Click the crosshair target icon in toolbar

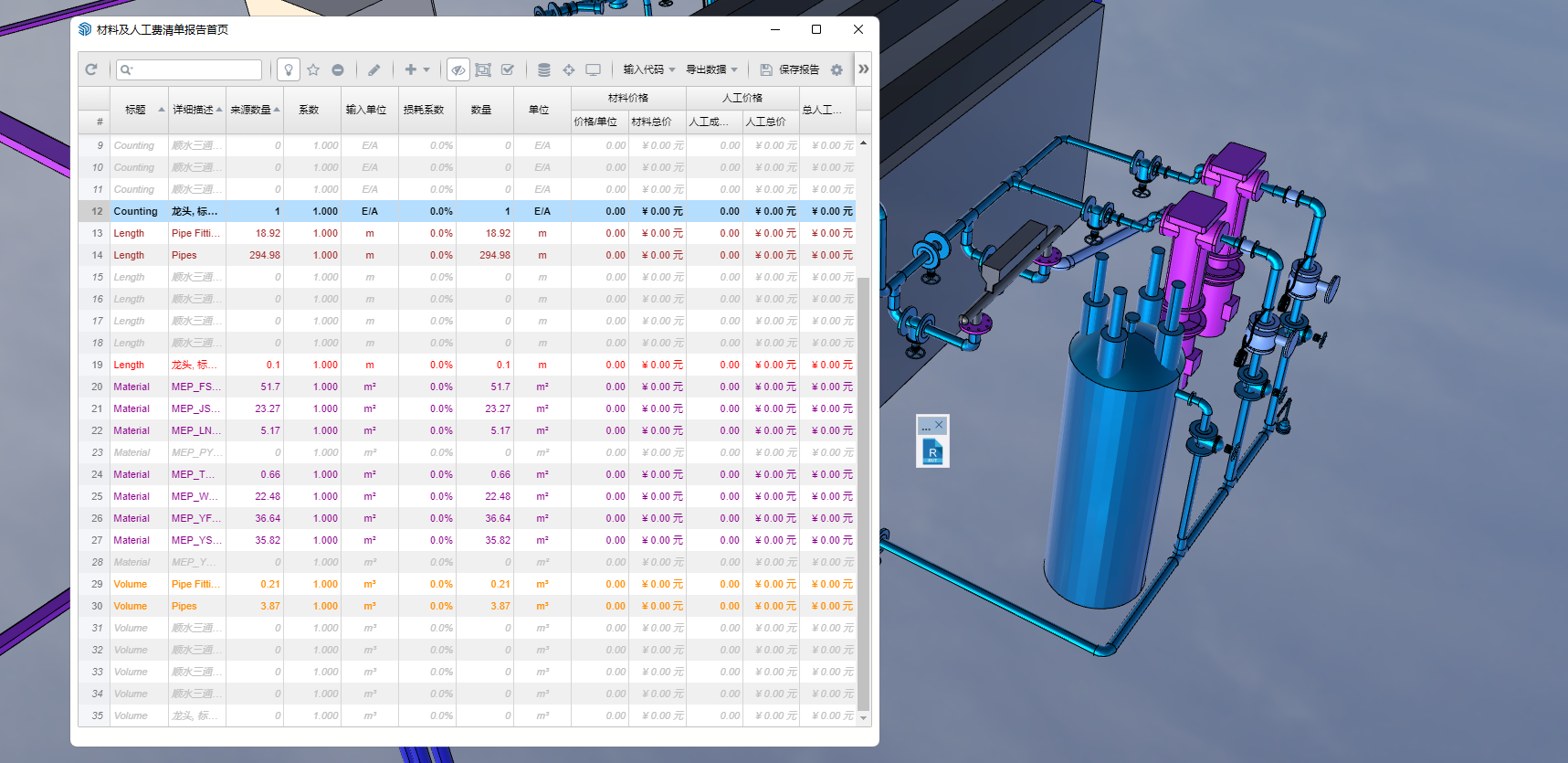click(569, 69)
